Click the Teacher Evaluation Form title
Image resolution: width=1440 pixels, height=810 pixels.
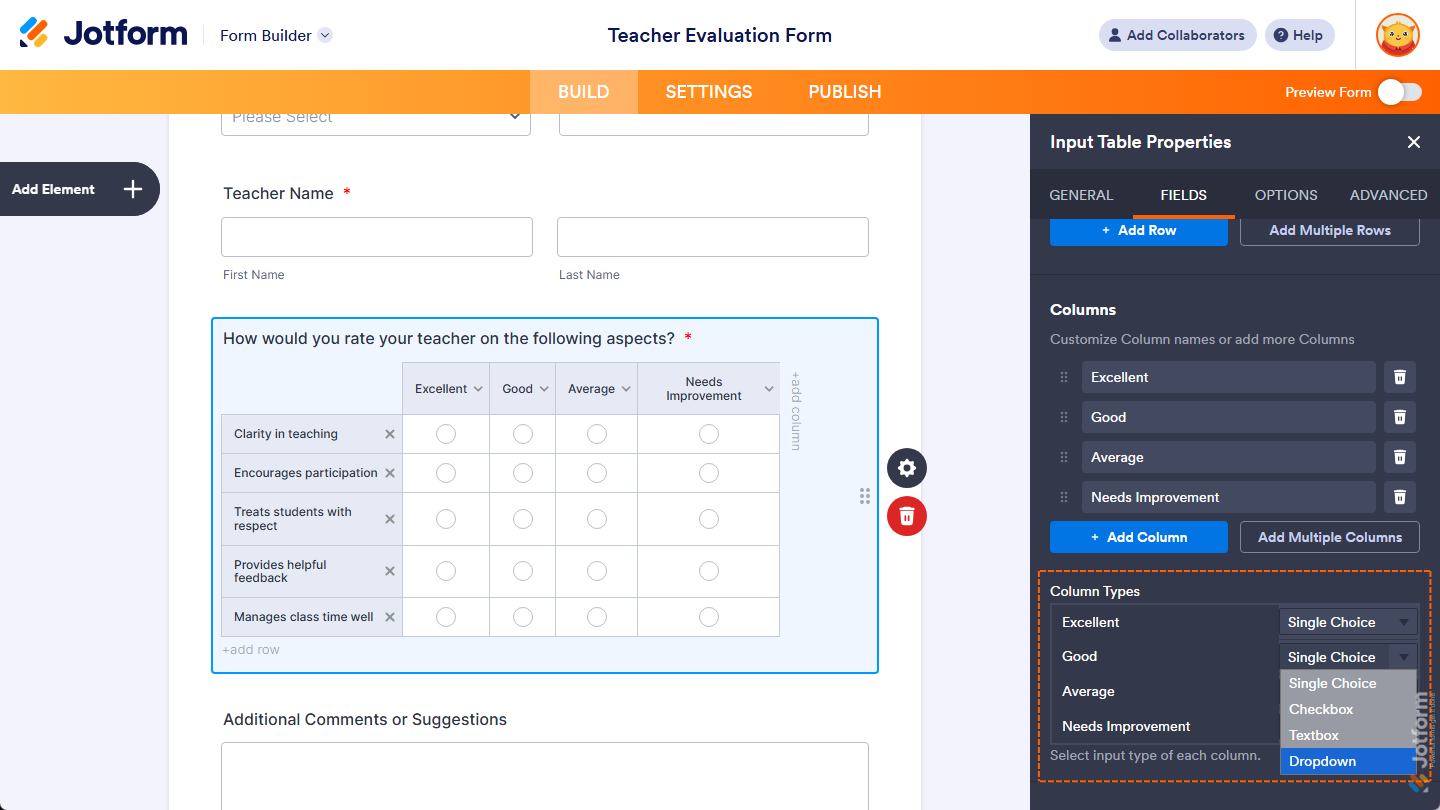click(720, 35)
